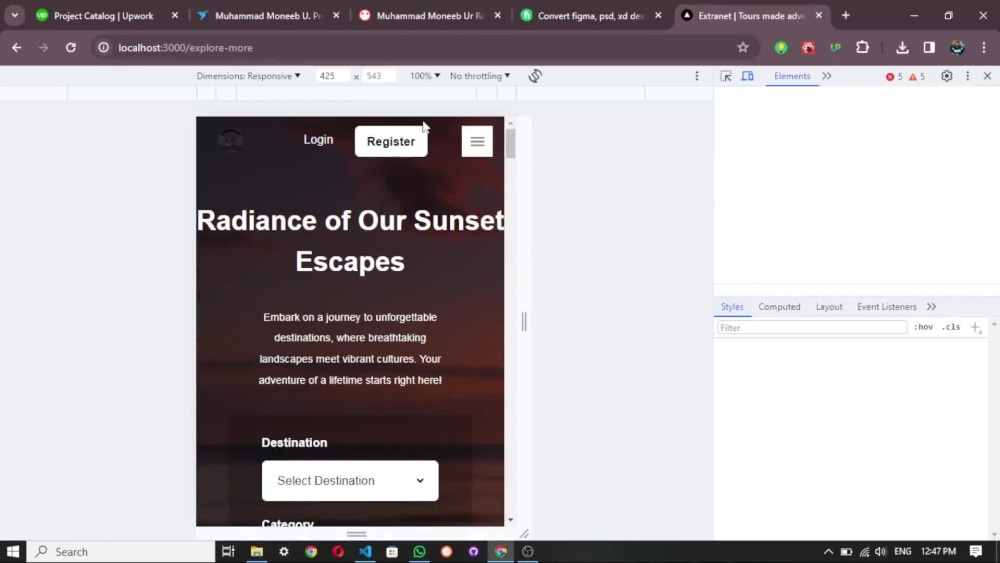Open the Extensions puzzle icon

coord(862,47)
